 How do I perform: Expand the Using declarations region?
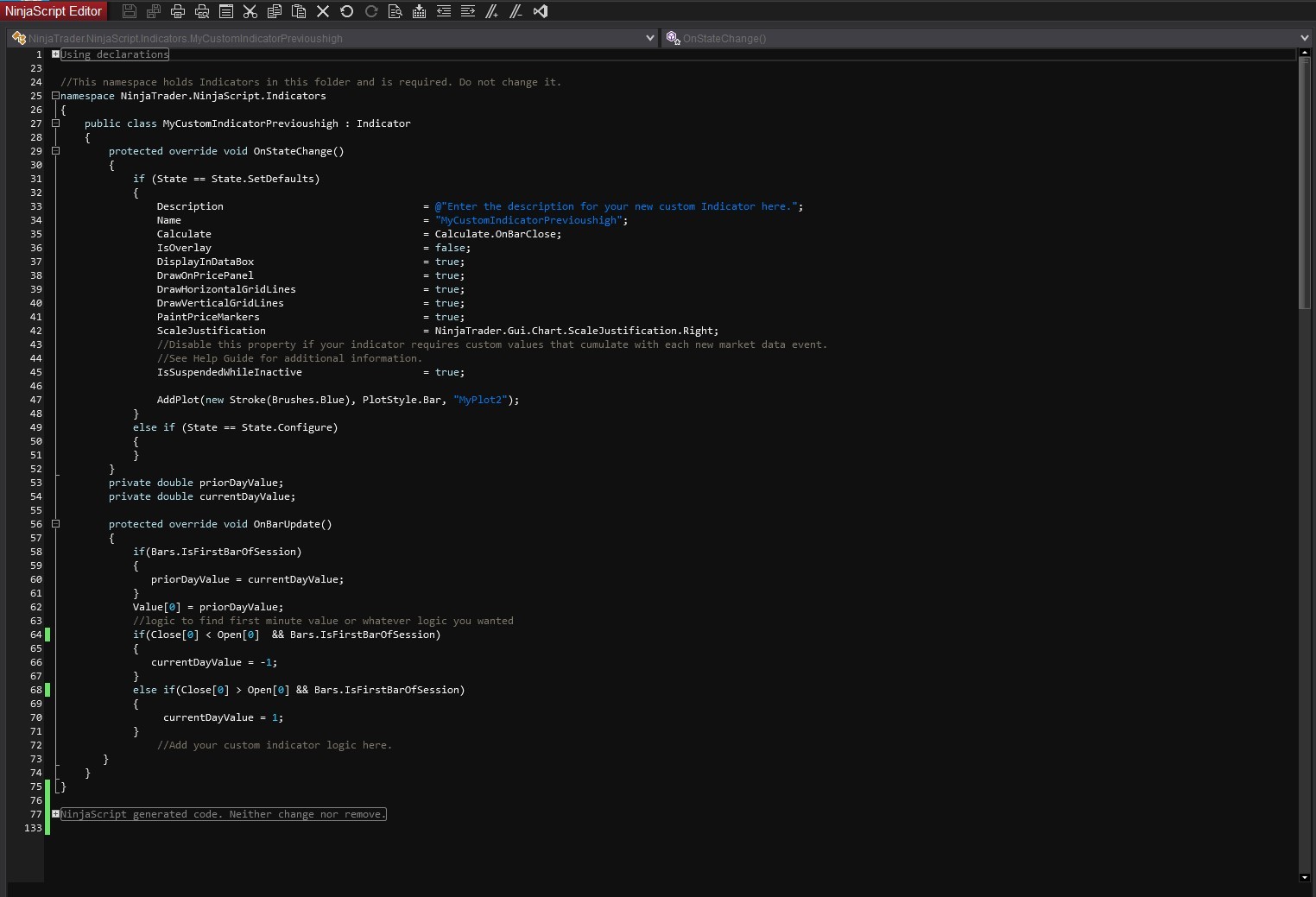tap(55, 54)
